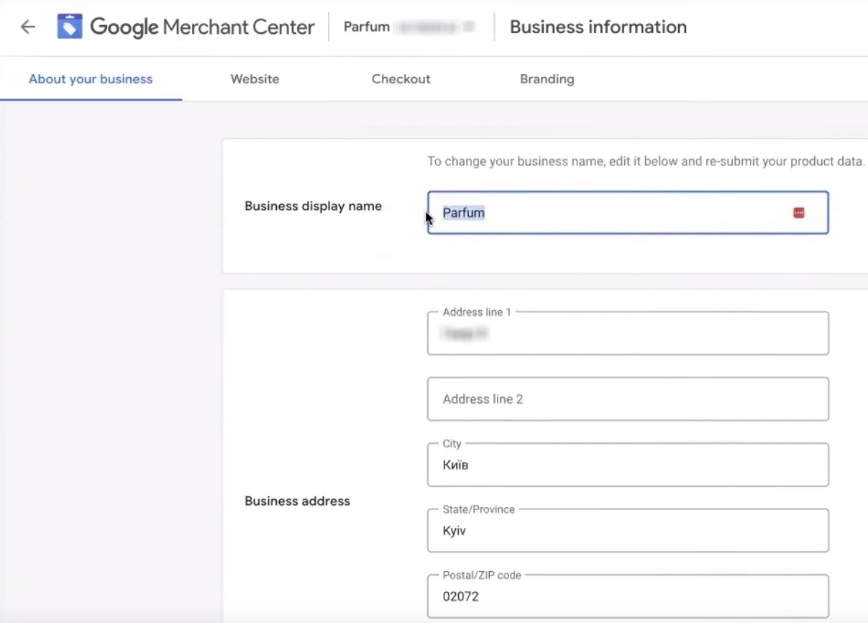868x623 pixels.
Task: Click the red extension icon in name field
Action: (798, 213)
